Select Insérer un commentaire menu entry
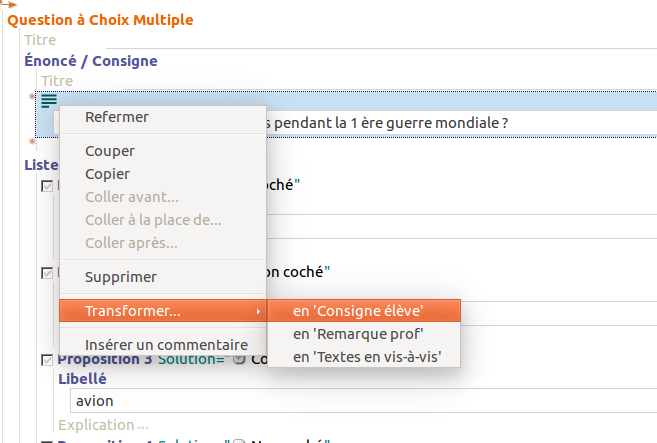The height and width of the screenshot is (443, 657). click(166, 344)
